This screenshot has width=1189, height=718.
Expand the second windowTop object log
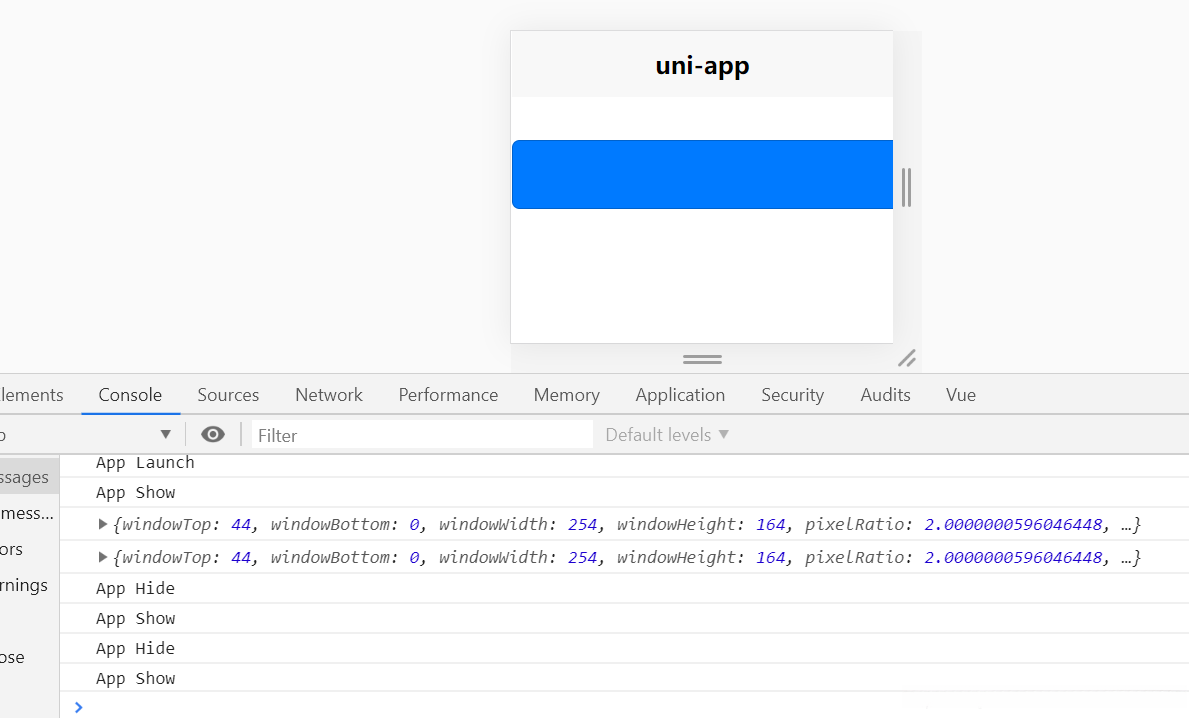point(103,557)
